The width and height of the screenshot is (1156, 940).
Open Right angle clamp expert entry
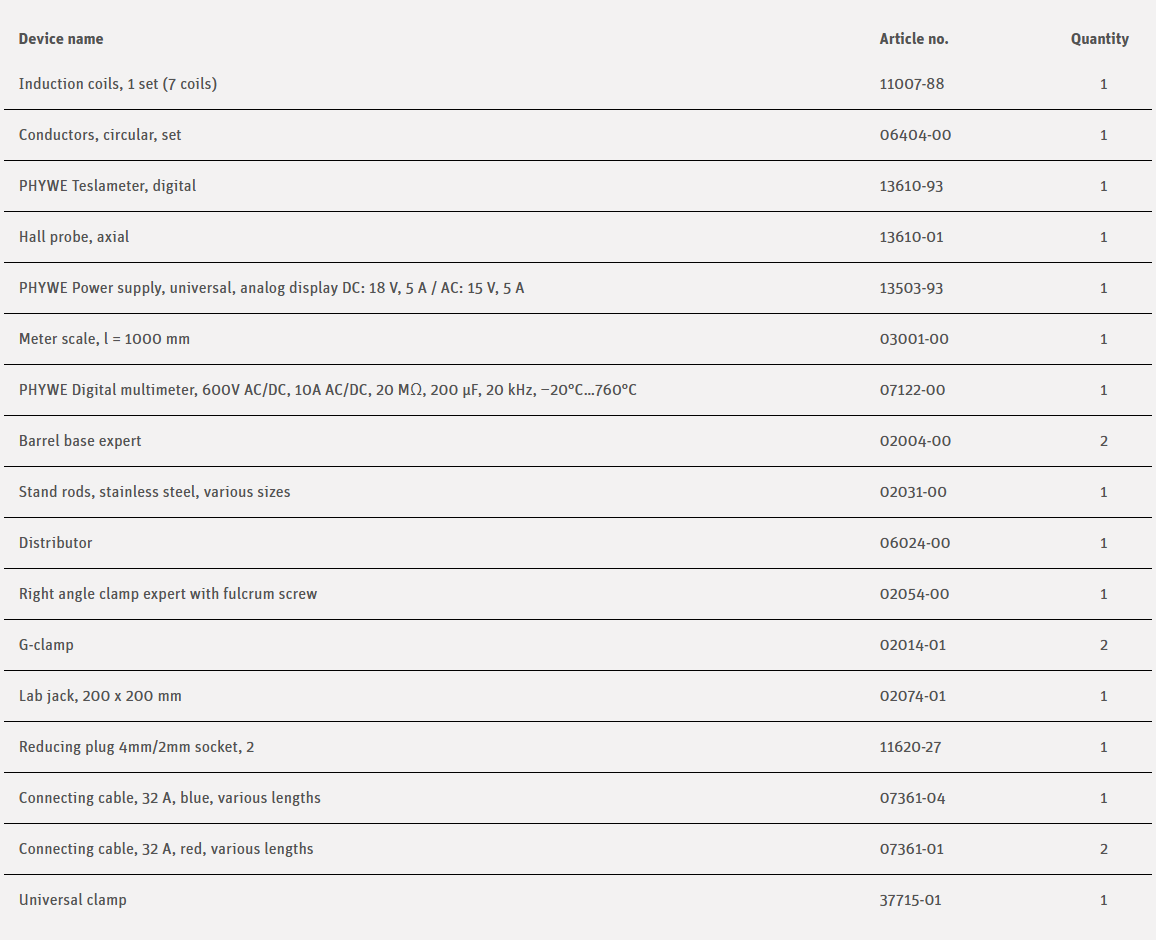click(168, 594)
